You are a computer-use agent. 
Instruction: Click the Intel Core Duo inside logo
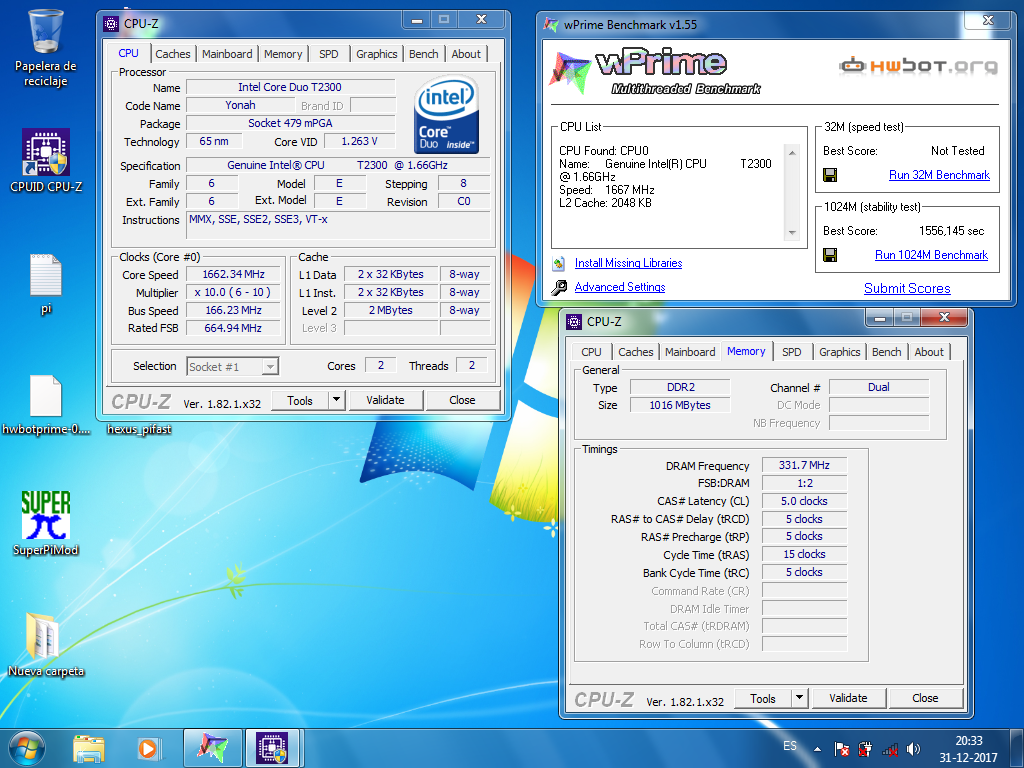coord(446,116)
